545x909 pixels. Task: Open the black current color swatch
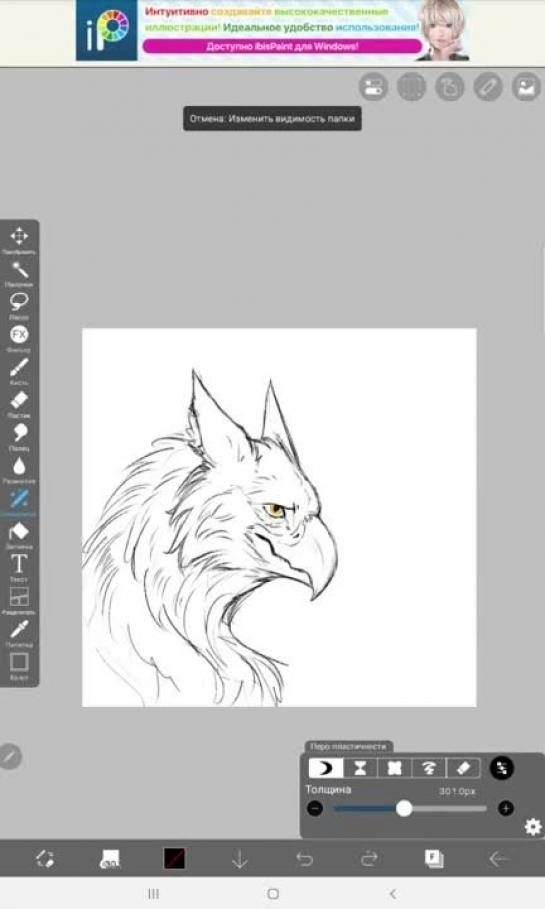point(175,859)
